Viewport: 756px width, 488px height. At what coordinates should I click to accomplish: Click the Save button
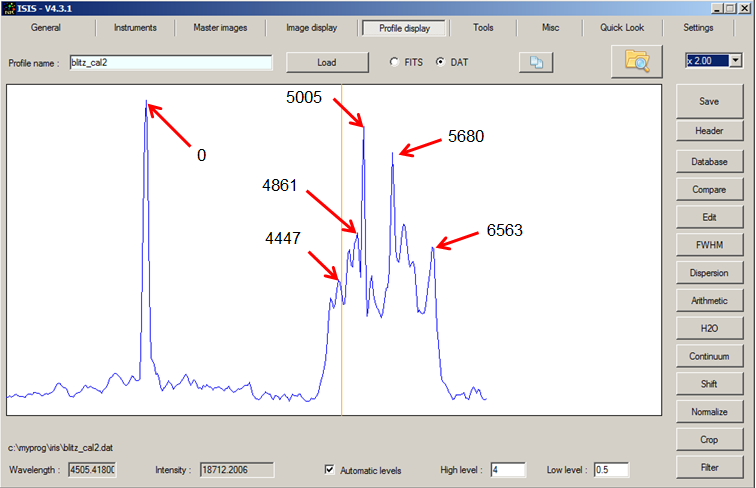(x=708, y=101)
